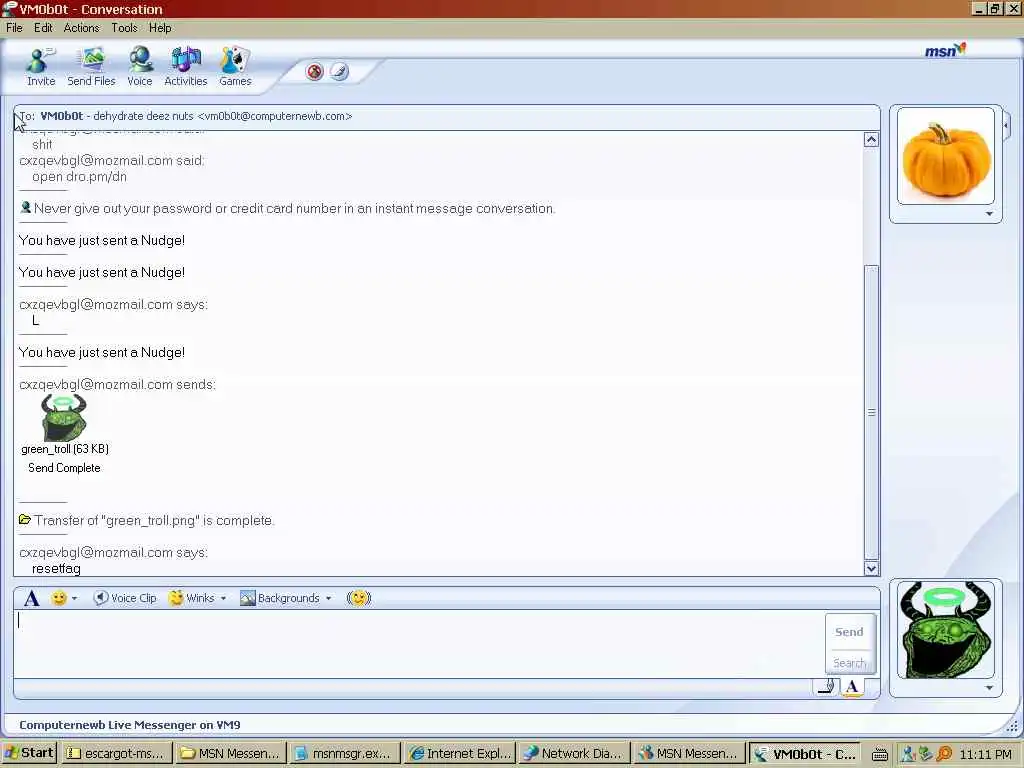Image resolution: width=1024 pixels, height=768 pixels.
Task: Expand the emoticon dropdown arrow
Action: [74, 598]
